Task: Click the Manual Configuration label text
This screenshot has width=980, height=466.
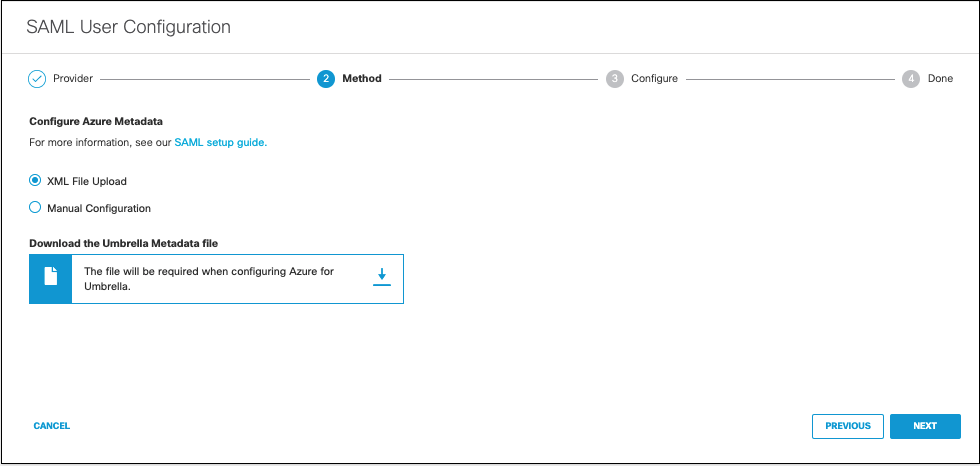Action: pos(99,208)
